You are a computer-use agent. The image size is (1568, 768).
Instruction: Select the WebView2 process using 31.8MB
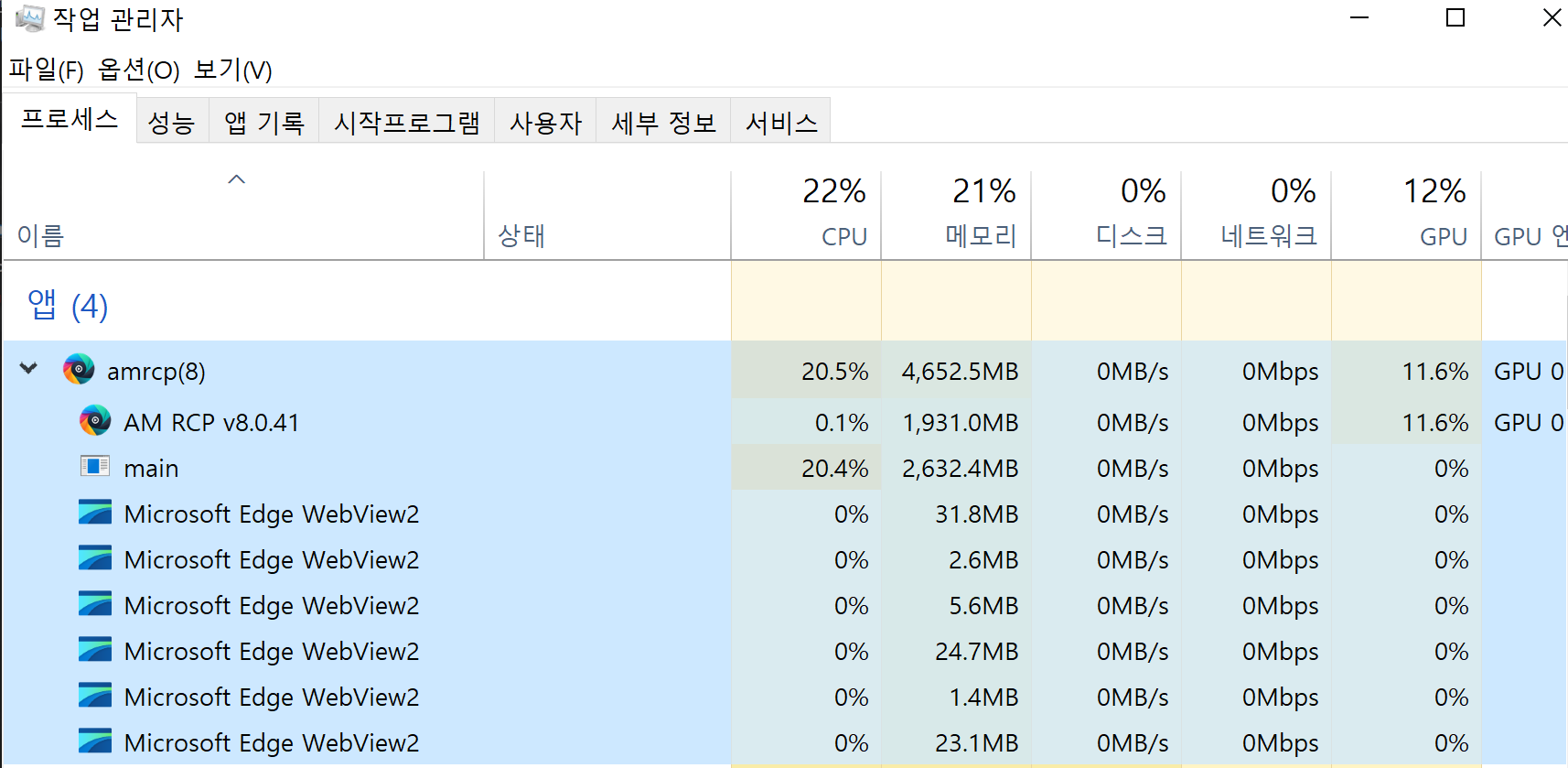tap(272, 514)
